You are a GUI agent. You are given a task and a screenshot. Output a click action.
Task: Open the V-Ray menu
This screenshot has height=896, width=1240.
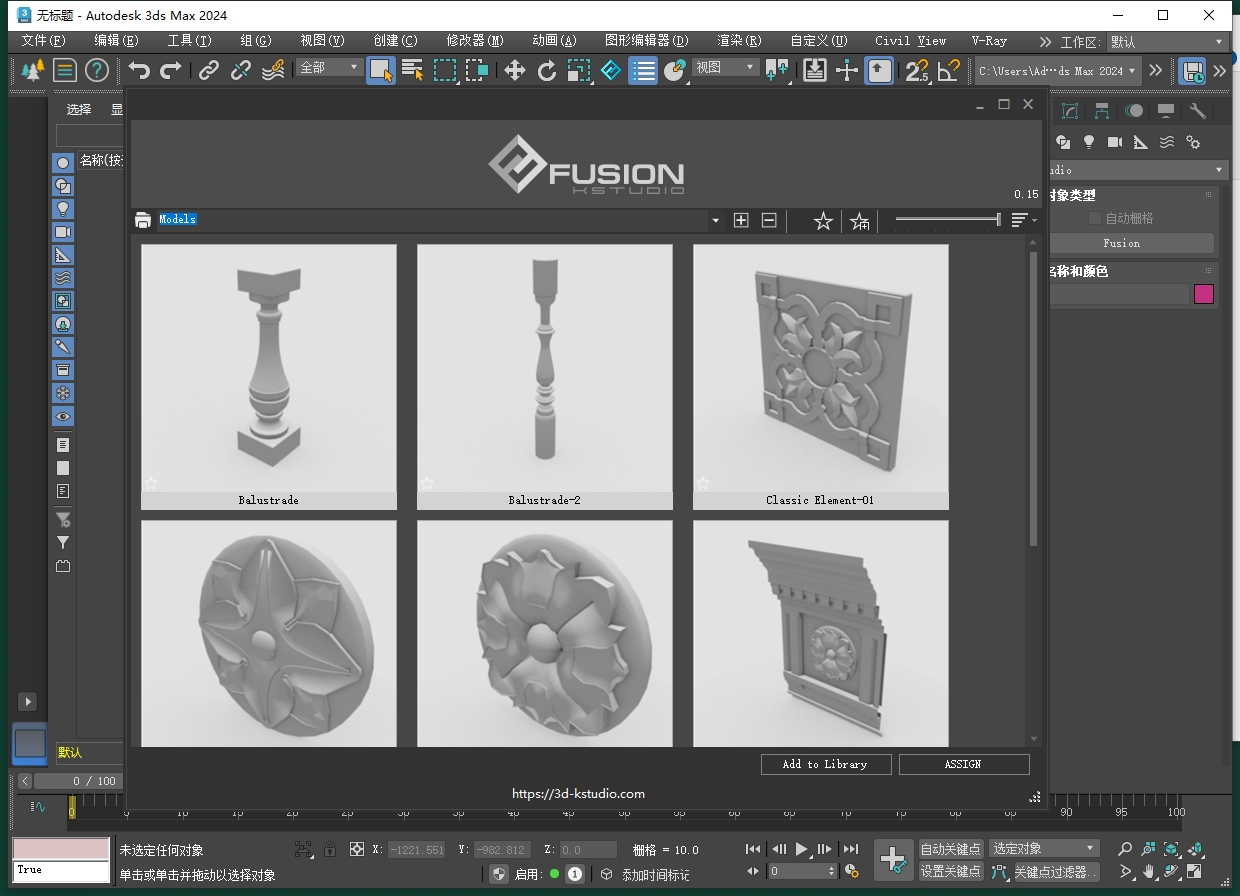click(989, 41)
